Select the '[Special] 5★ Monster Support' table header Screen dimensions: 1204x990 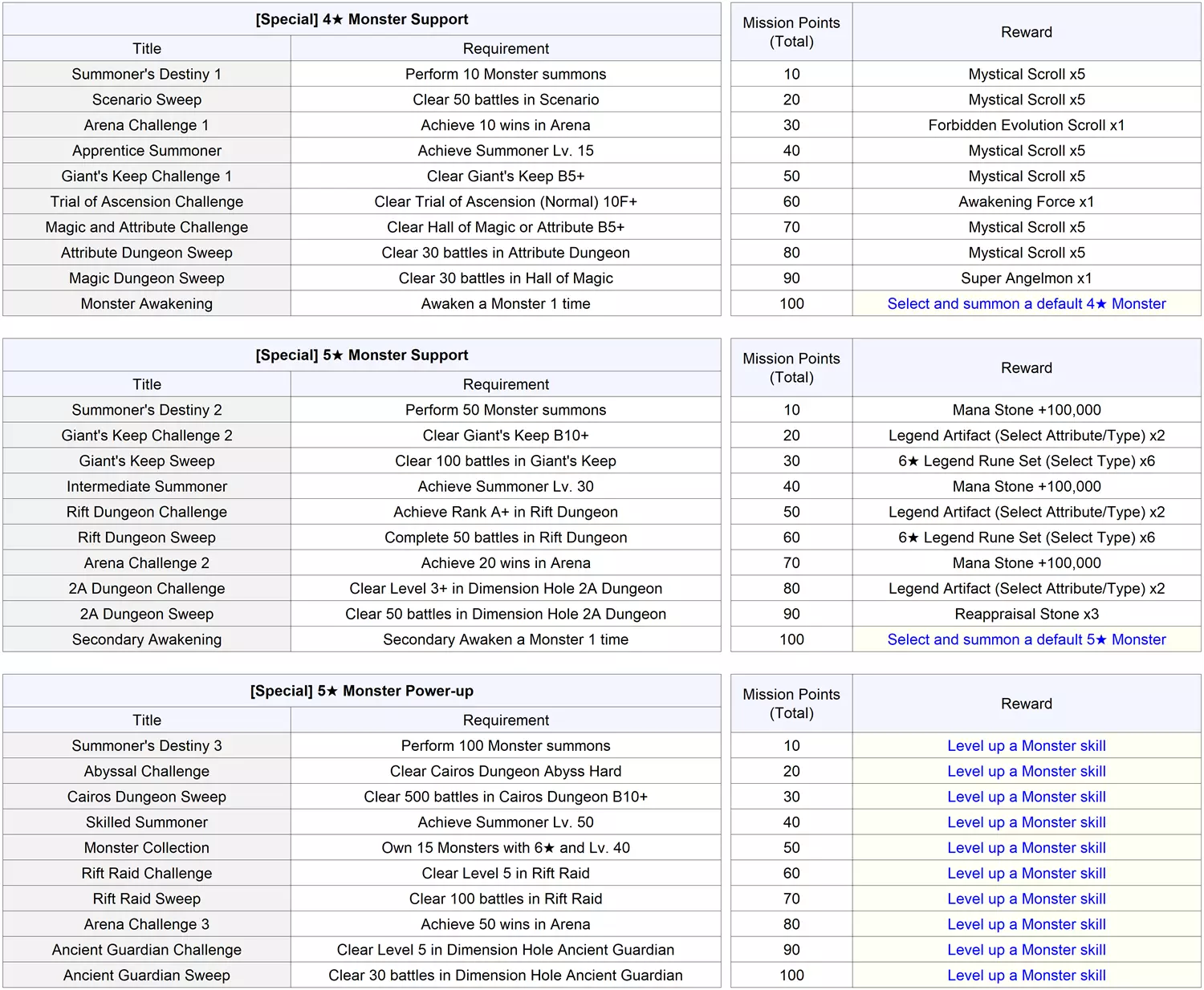click(x=361, y=355)
